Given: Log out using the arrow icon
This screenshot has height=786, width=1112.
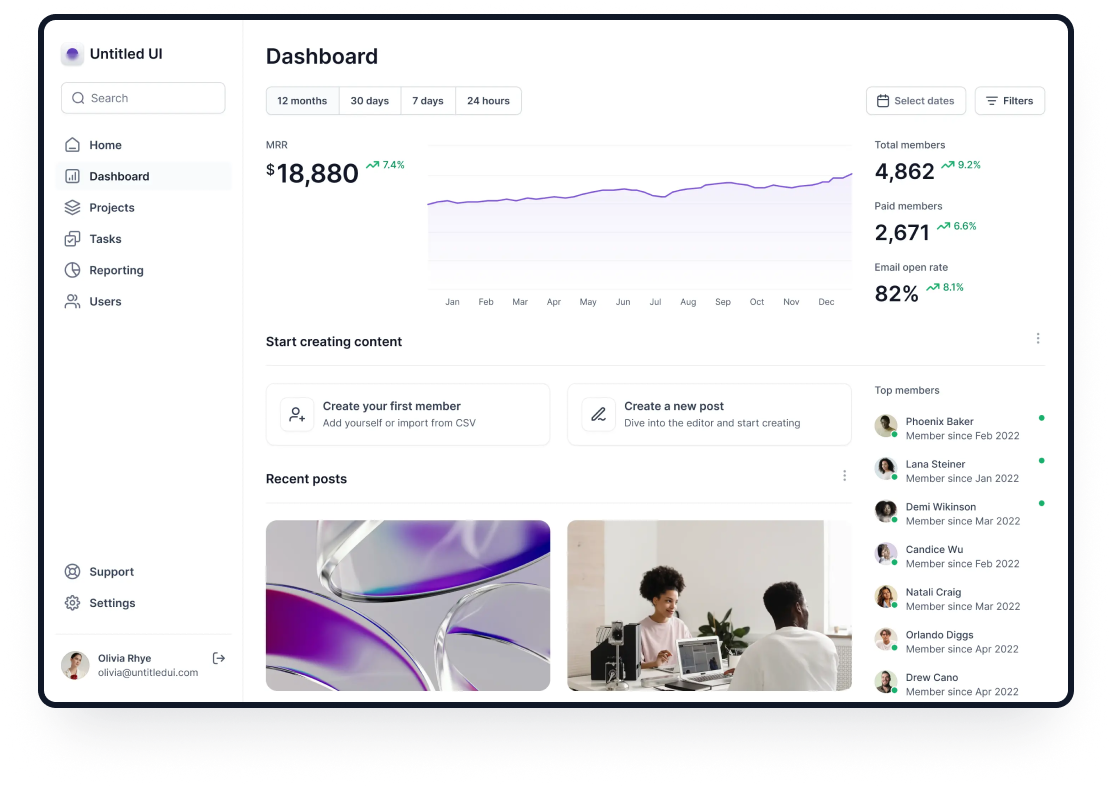Looking at the screenshot, I should click(x=219, y=658).
